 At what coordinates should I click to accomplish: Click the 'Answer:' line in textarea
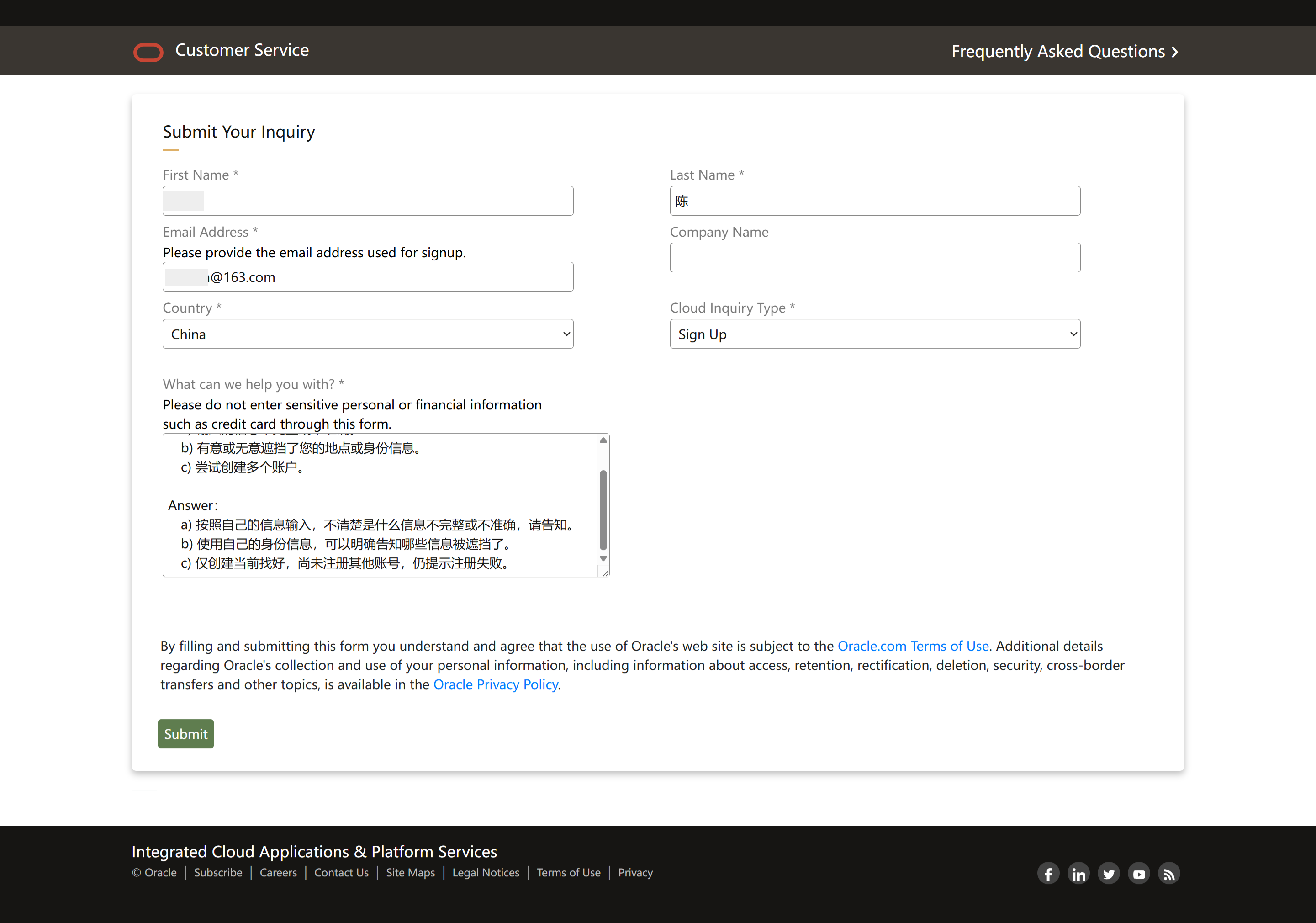193,506
